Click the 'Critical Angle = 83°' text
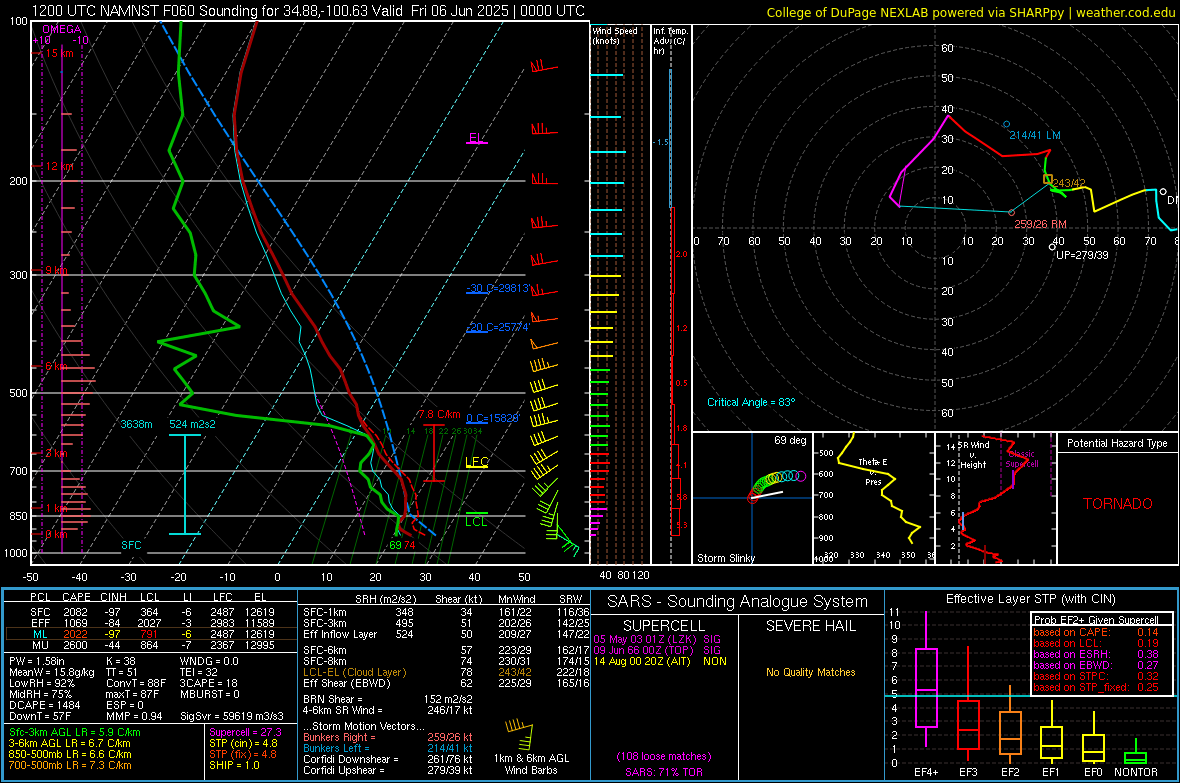This screenshot has width=1180, height=783. tap(751, 403)
